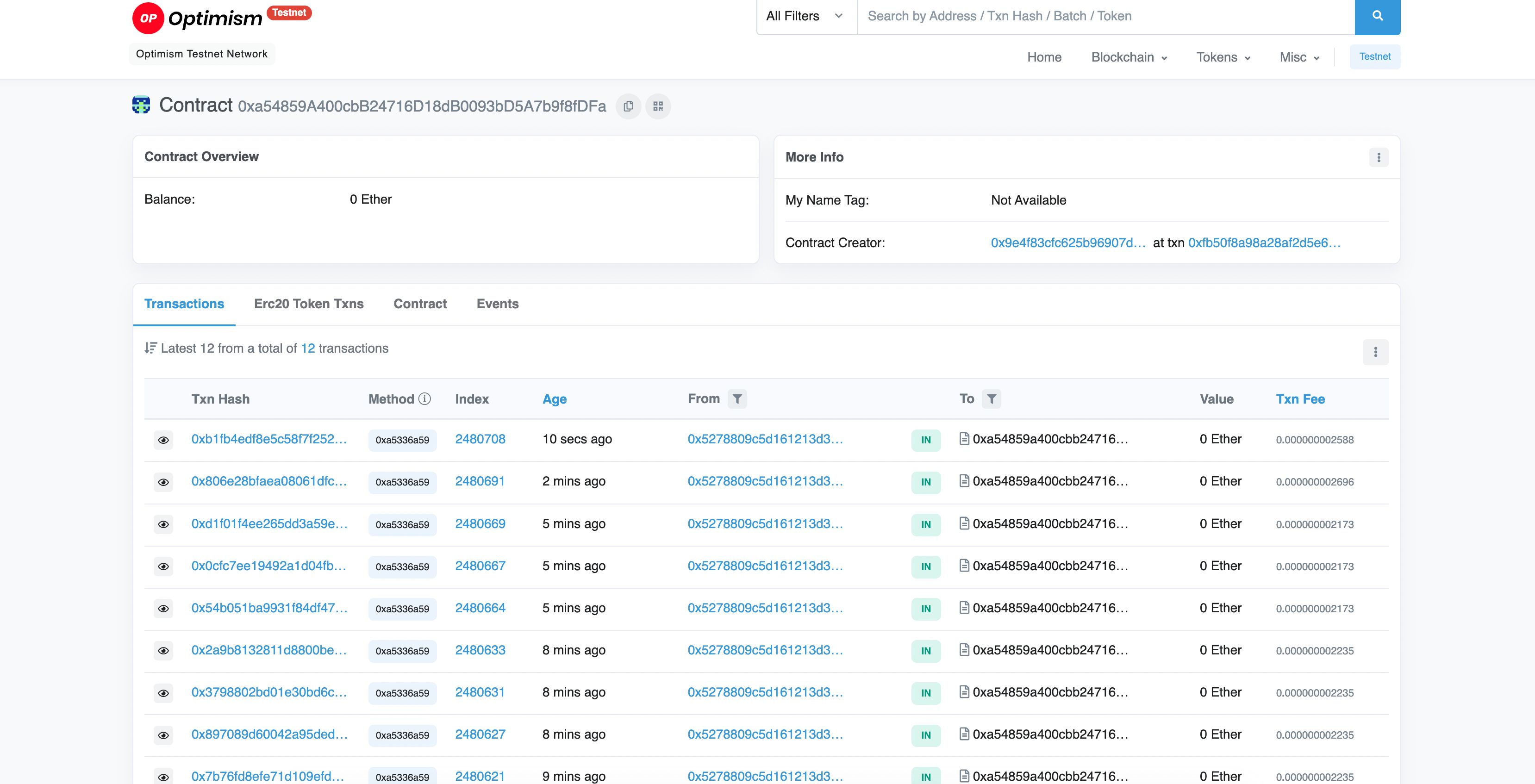Preview transaction 0x0cfc7ee19492 via eye icon
Screen dimensions: 1535x784
point(163,566)
